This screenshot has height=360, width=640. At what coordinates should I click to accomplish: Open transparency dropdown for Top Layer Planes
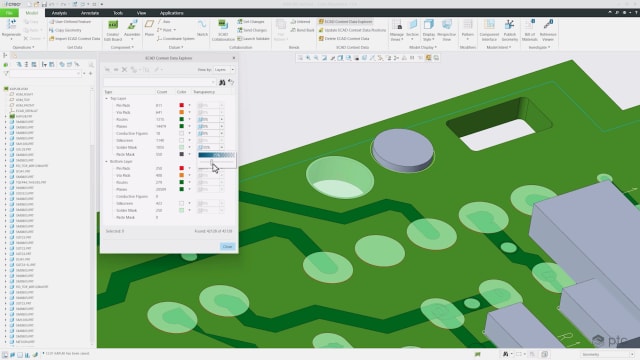(222, 127)
